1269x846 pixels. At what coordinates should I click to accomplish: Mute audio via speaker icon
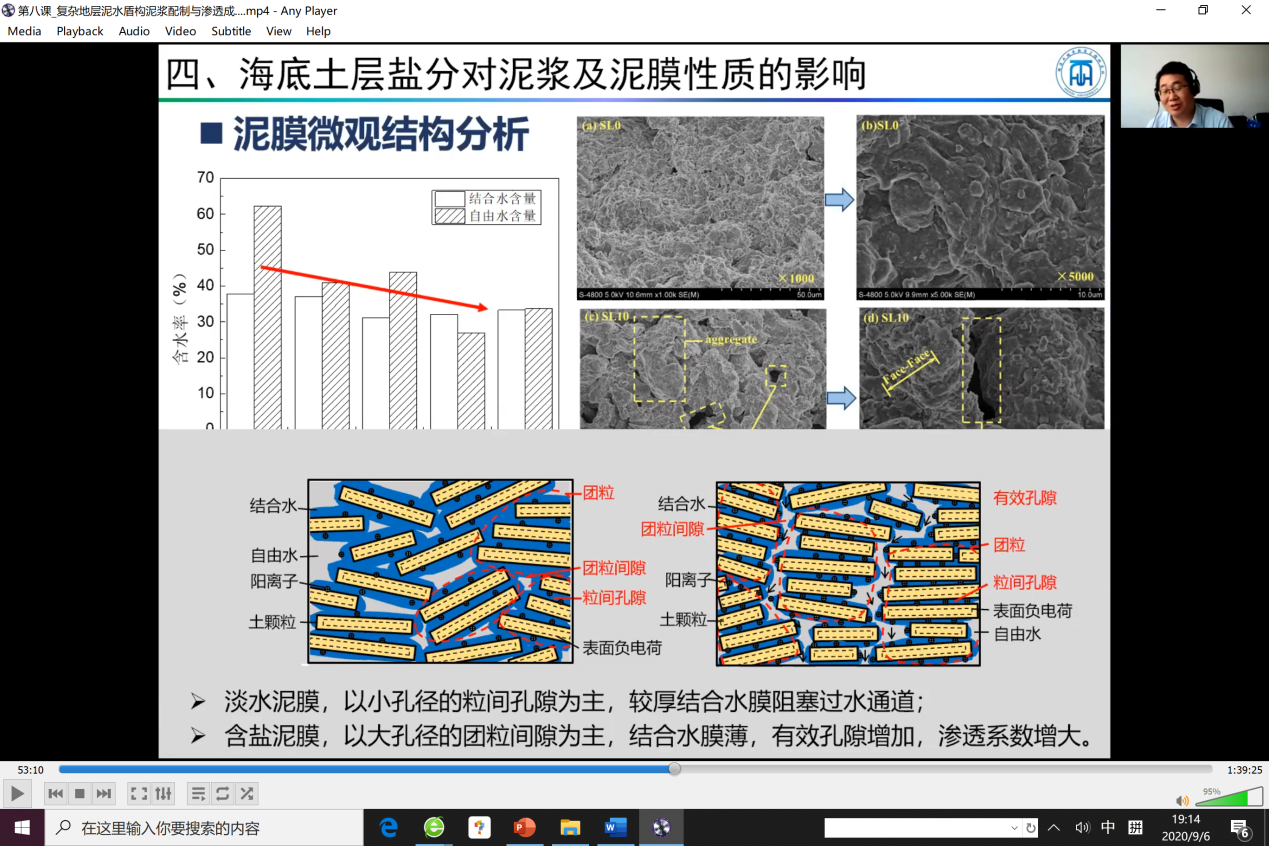pyautogui.click(x=1182, y=800)
